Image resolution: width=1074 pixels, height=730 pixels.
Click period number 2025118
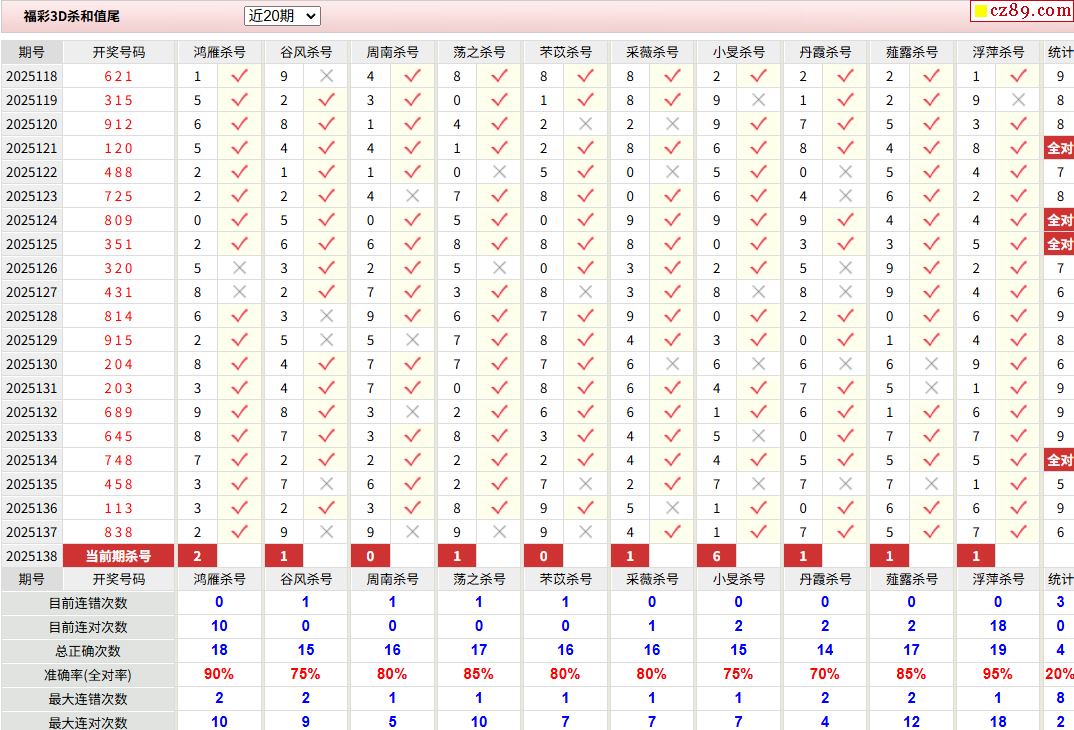32,76
